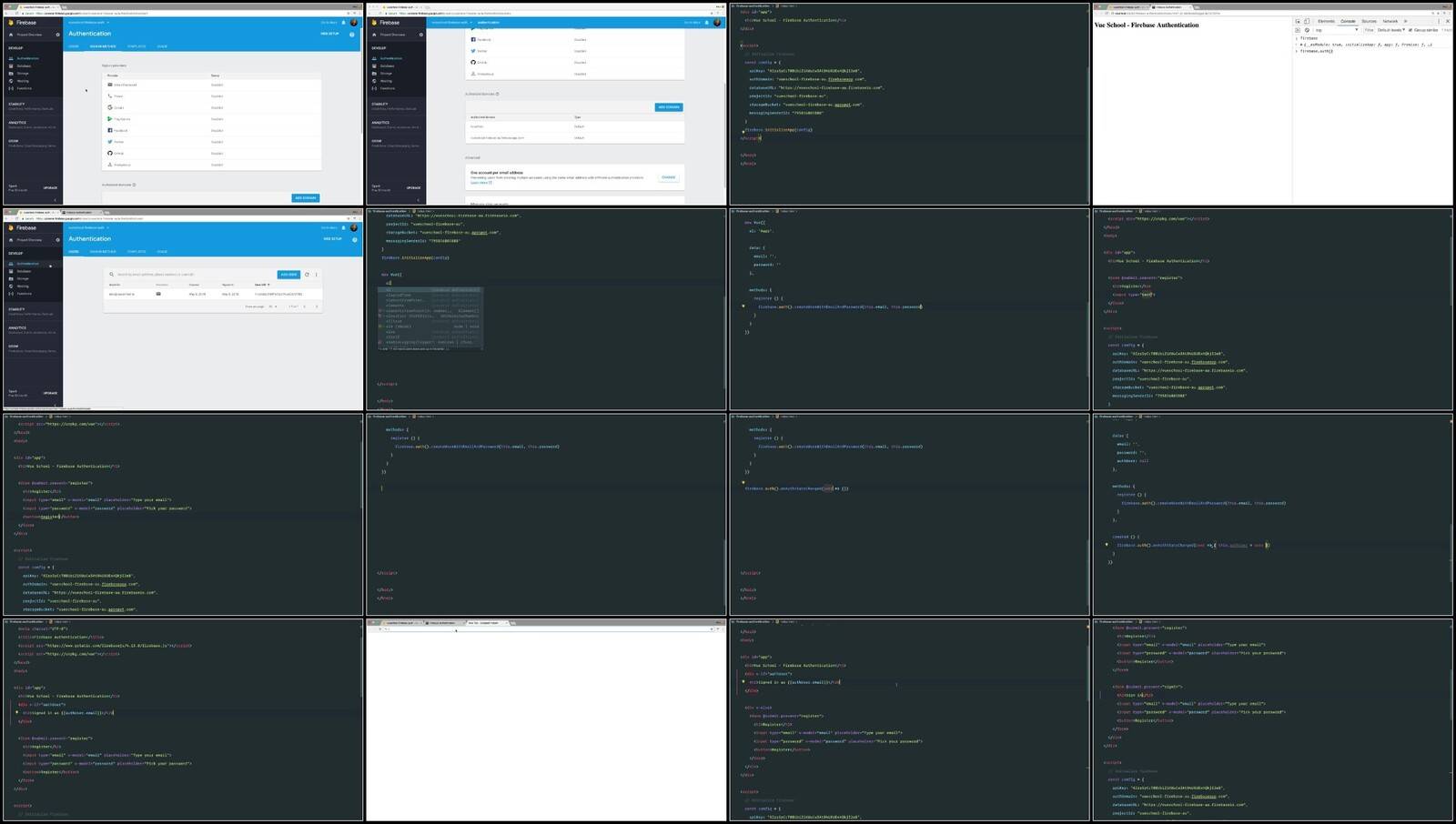Image resolution: width=1456 pixels, height=824 pixels.
Task: Follow the Learn more link under One account per email
Action: (480, 183)
